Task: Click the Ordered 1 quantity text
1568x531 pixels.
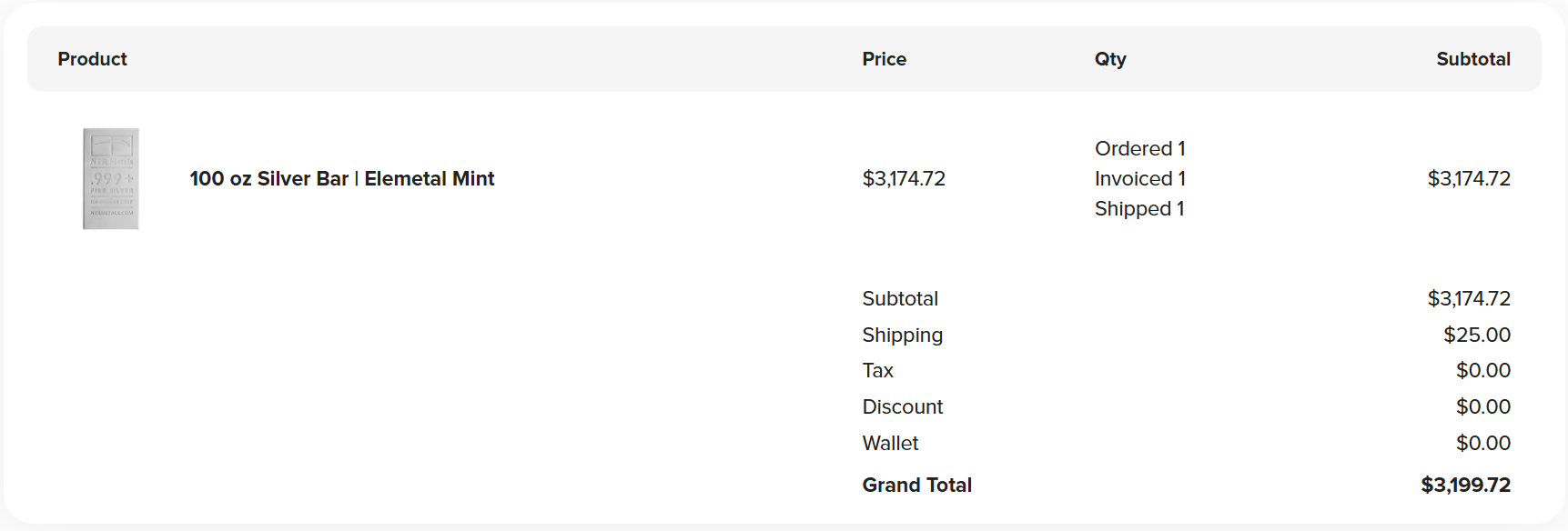Action: (1139, 148)
